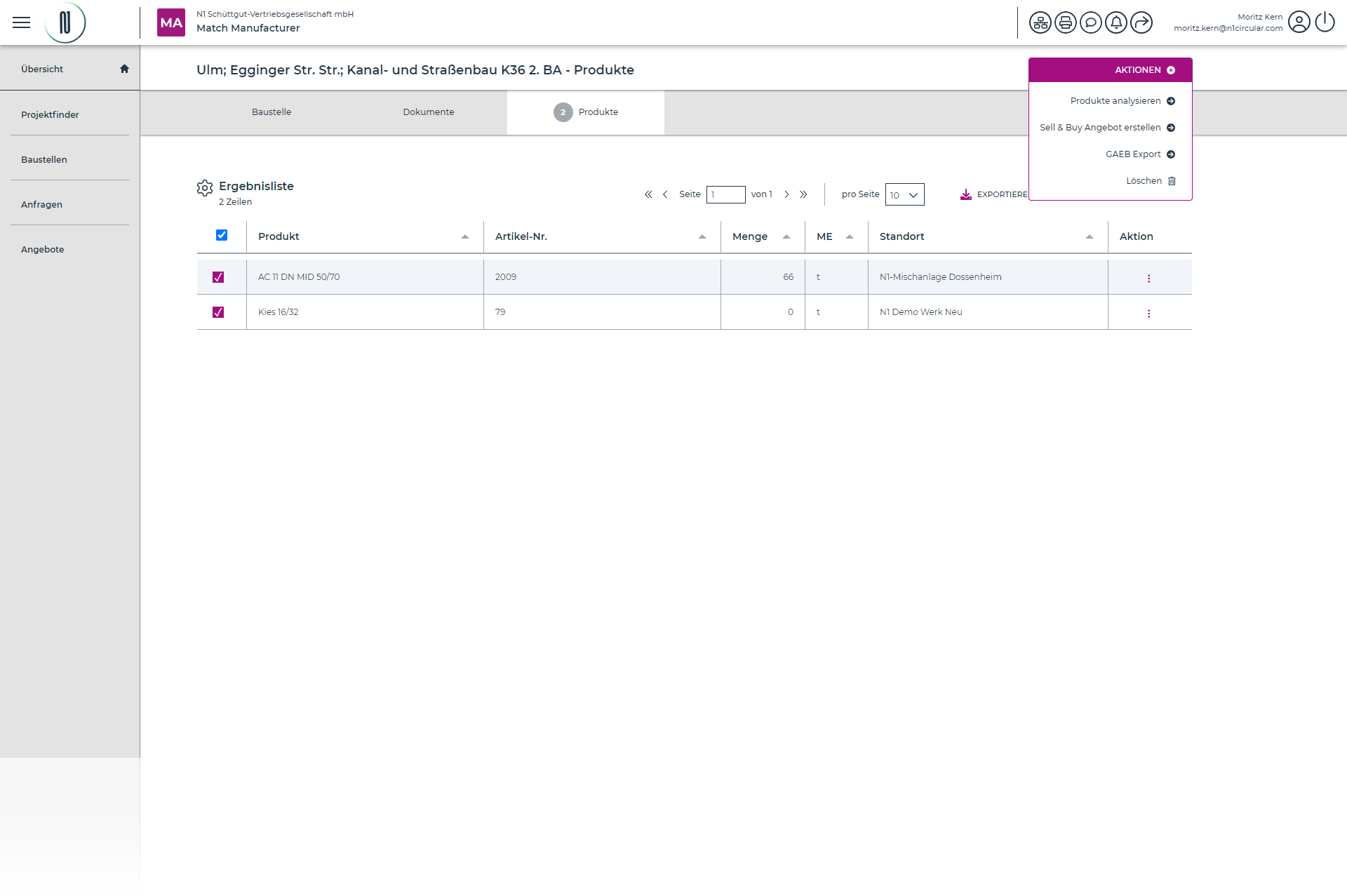Click the printer icon in header
The height and width of the screenshot is (896, 1347).
(x=1065, y=22)
